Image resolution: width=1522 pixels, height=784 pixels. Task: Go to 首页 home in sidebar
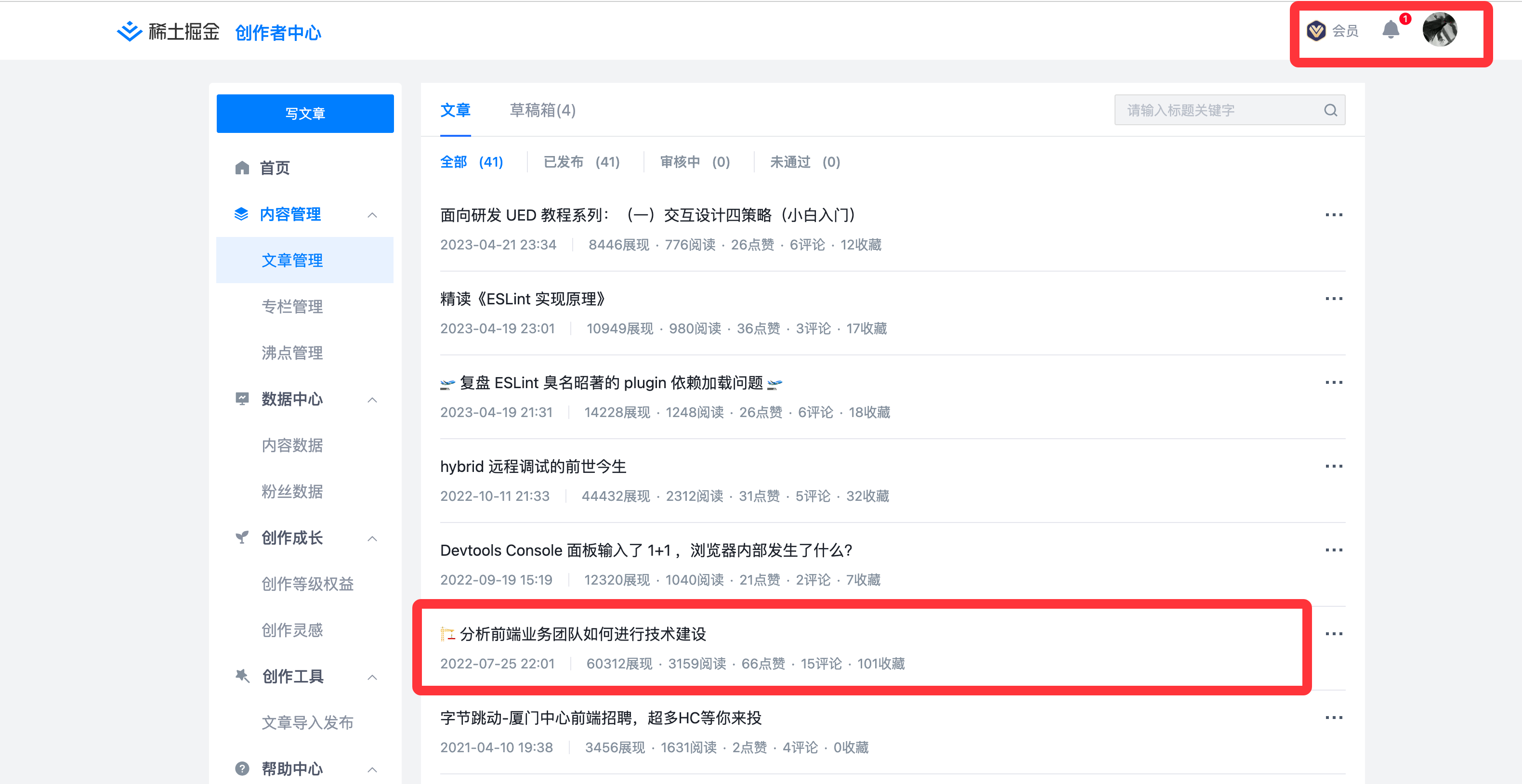[275, 169]
